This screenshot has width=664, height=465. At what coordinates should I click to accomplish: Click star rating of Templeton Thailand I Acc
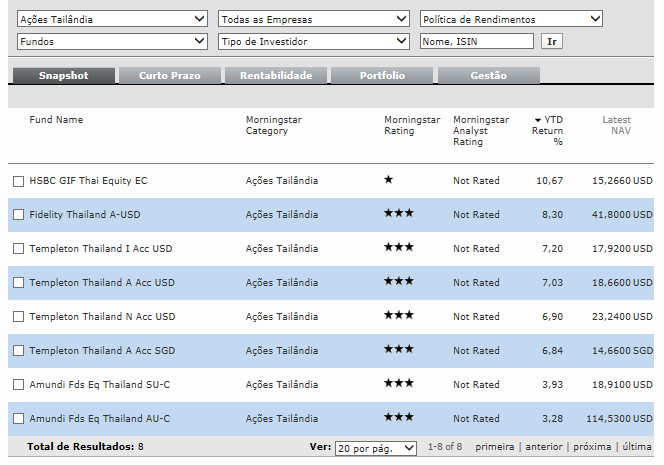398,247
